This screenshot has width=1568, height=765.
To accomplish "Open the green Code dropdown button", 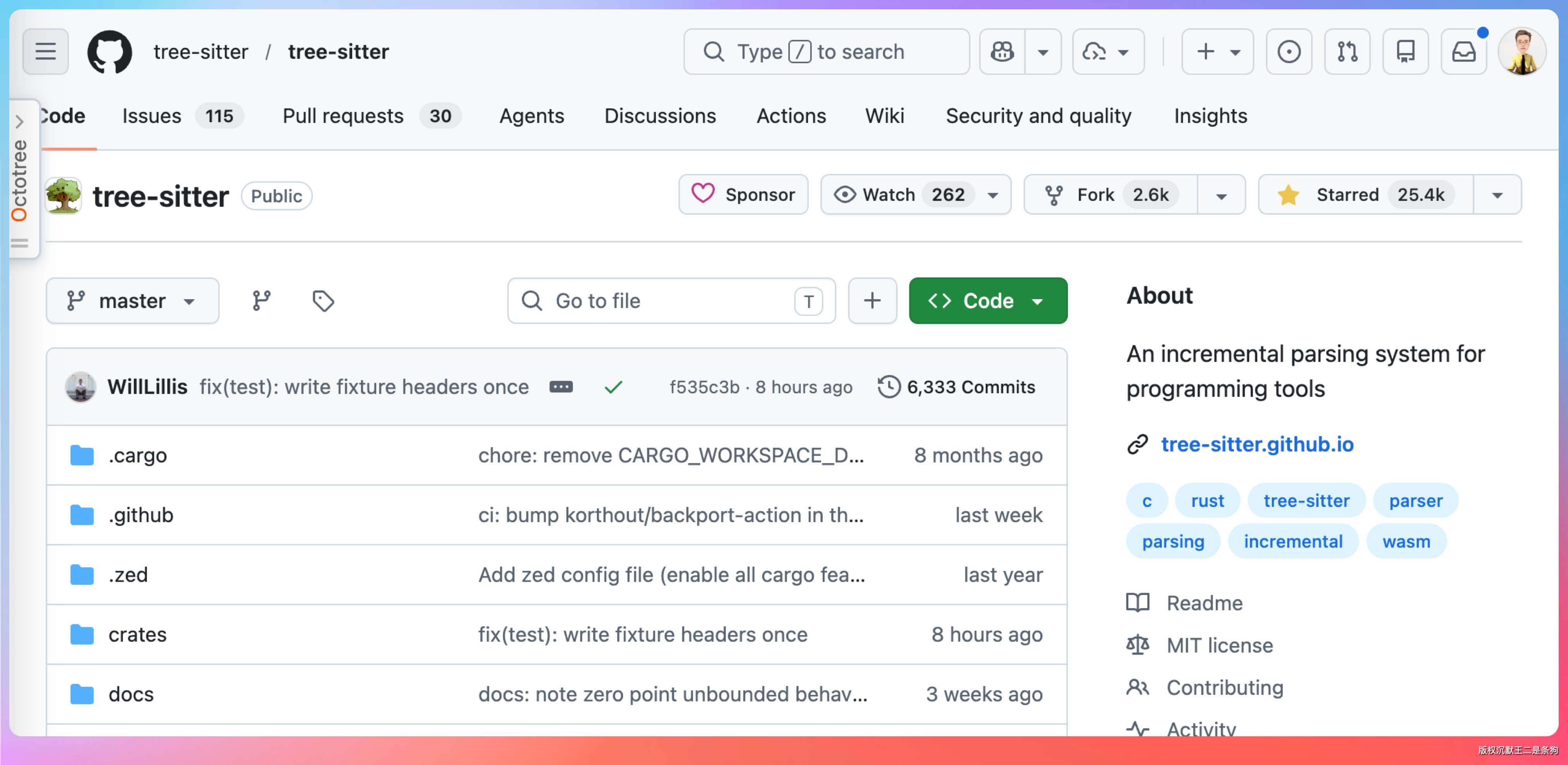I will click(x=988, y=300).
